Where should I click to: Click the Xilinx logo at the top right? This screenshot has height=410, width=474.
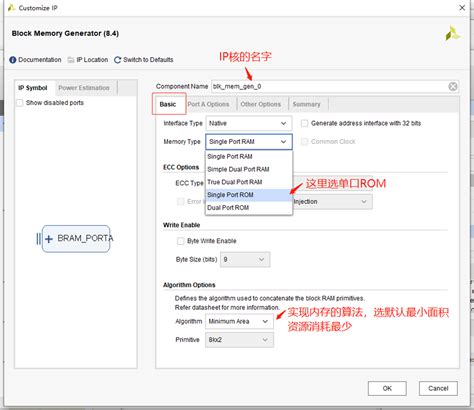pos(452,33)
